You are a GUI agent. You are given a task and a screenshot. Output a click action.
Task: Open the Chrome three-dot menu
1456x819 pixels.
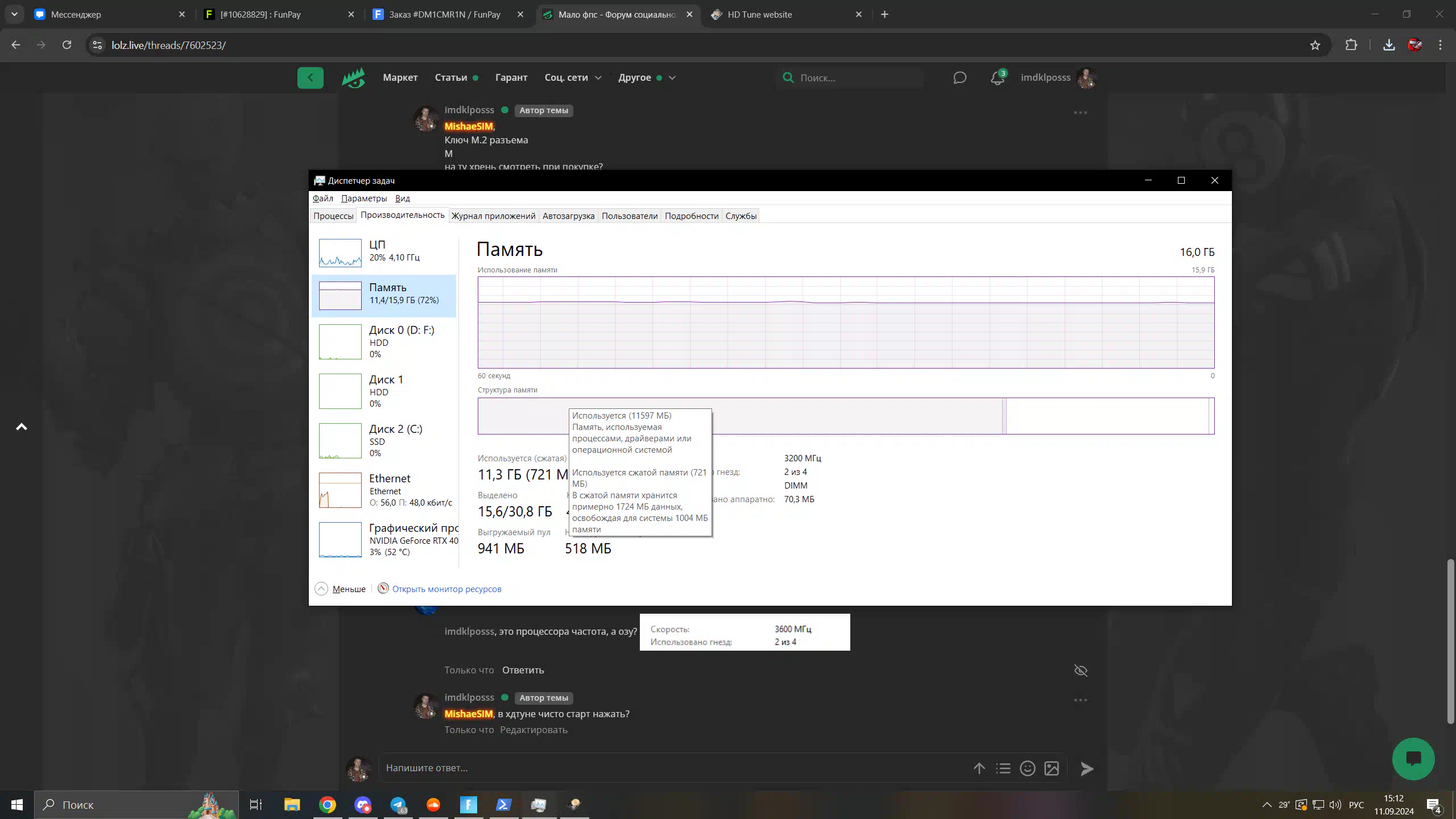tap(1441, 45)
